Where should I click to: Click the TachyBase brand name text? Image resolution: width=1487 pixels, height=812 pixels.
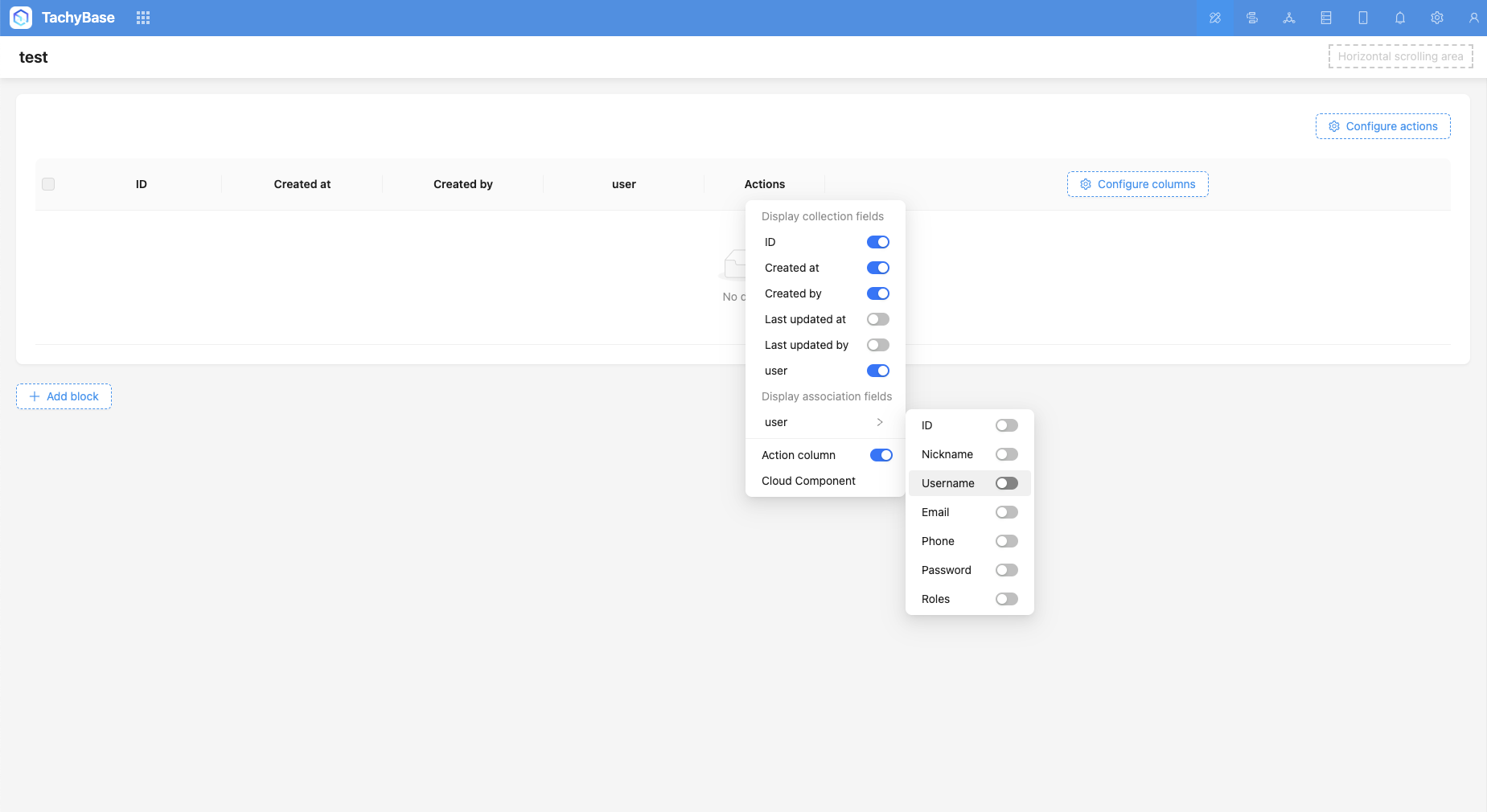78,18
